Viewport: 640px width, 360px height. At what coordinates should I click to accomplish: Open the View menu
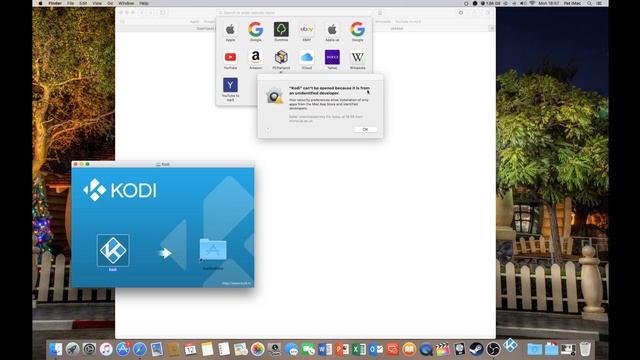click(x=97, y=3)
